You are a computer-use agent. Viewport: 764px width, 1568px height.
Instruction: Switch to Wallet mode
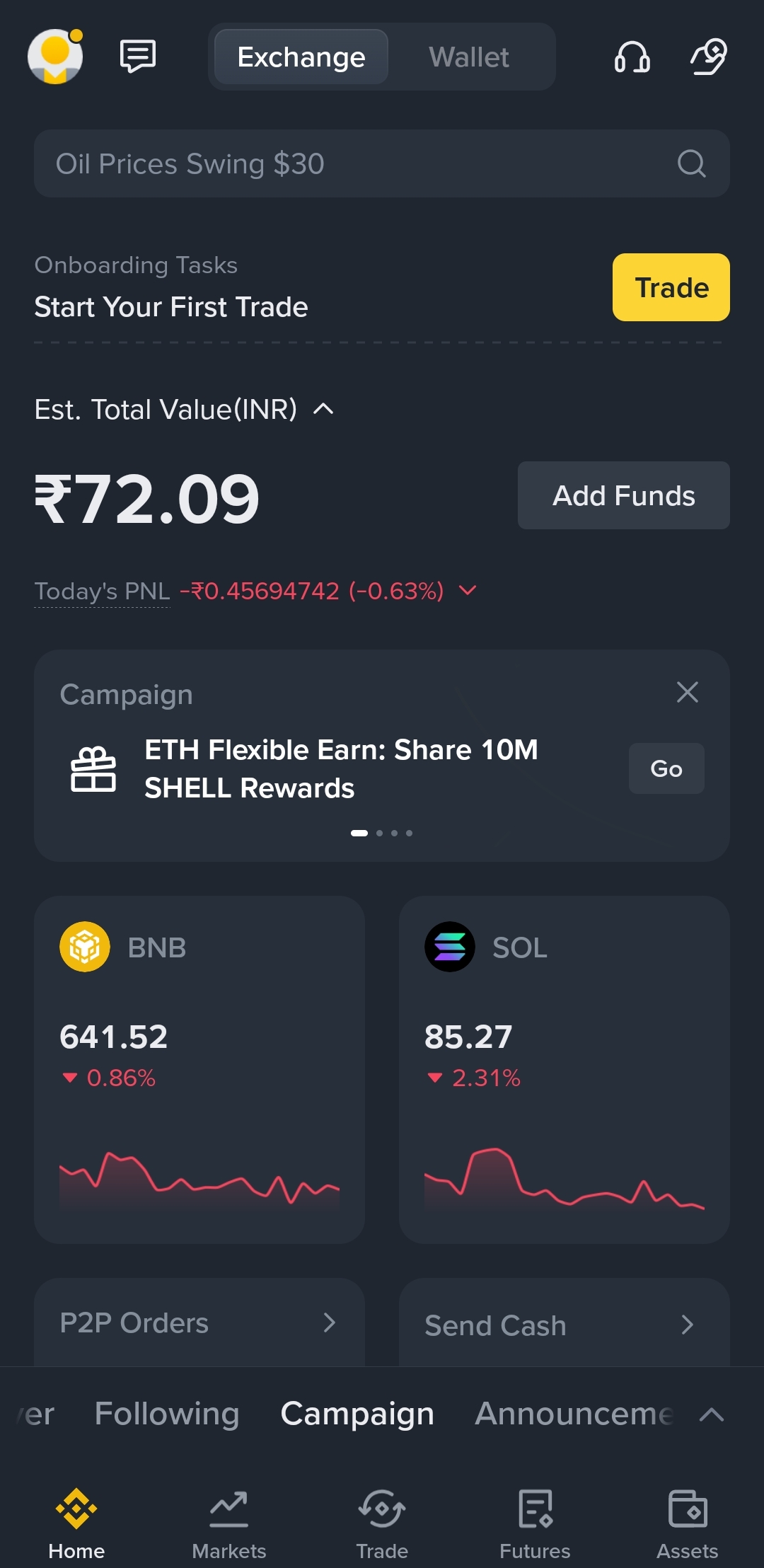click(468, 57)
